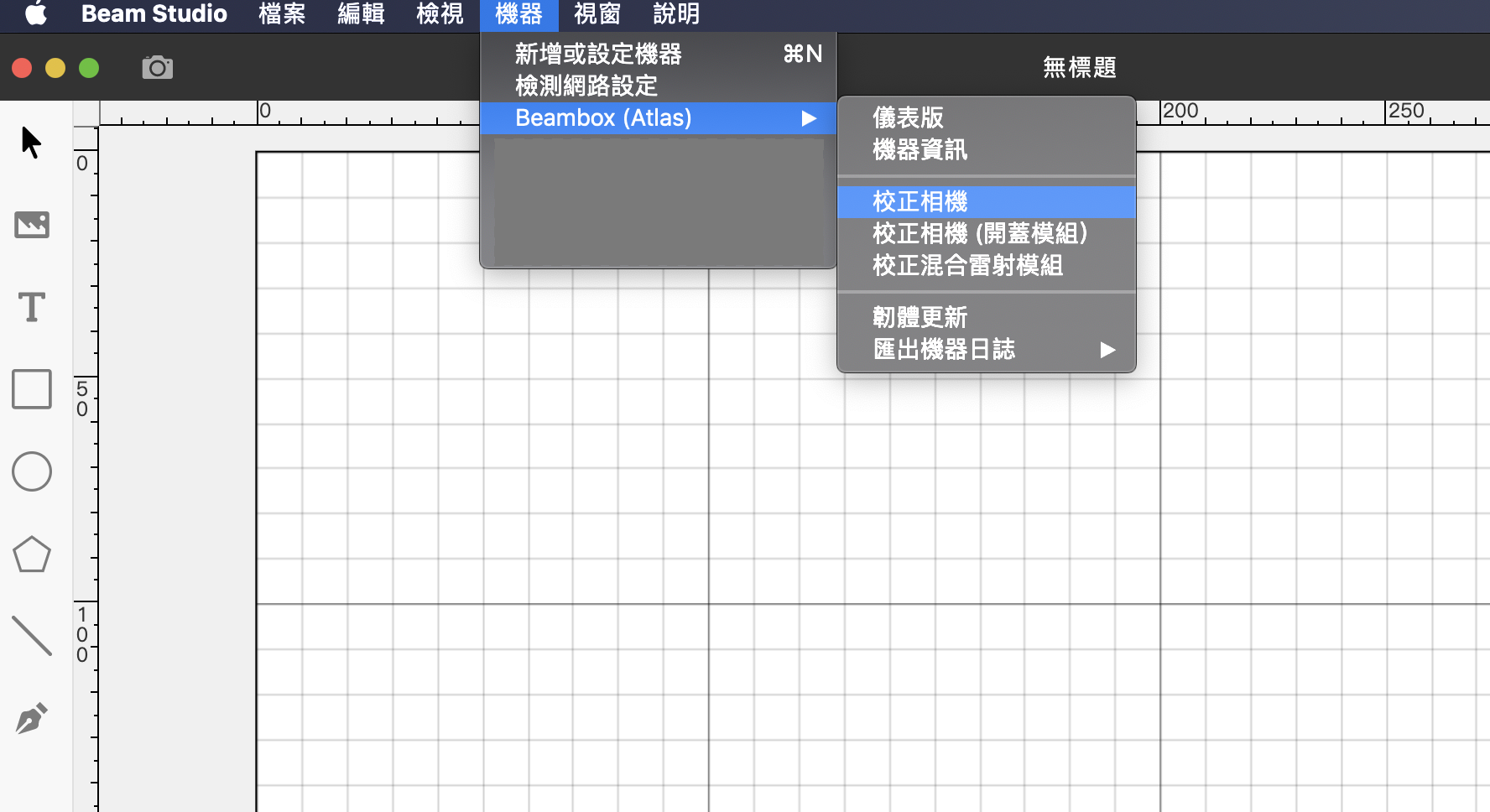
Task: Expand the 匯出機器日誌 submenu
Action: coord(987,349)
